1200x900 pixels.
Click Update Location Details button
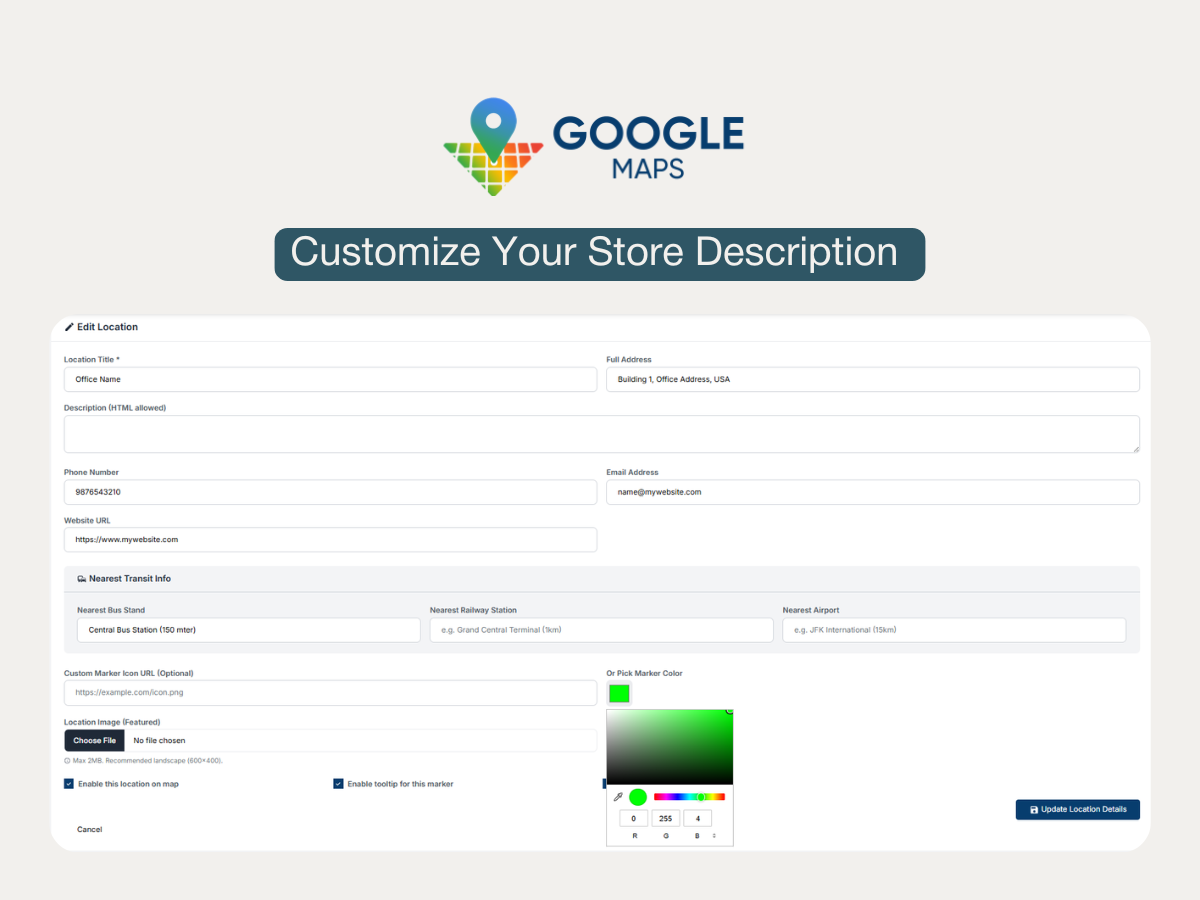(1077, 809)
